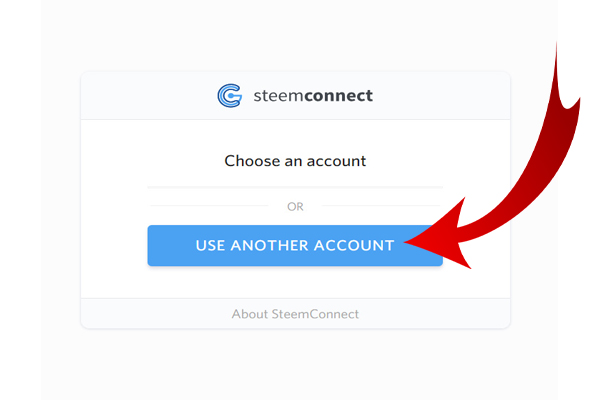Click the divider line right of OR
This screenshot has height=400, width=600.
coord(381,206)
